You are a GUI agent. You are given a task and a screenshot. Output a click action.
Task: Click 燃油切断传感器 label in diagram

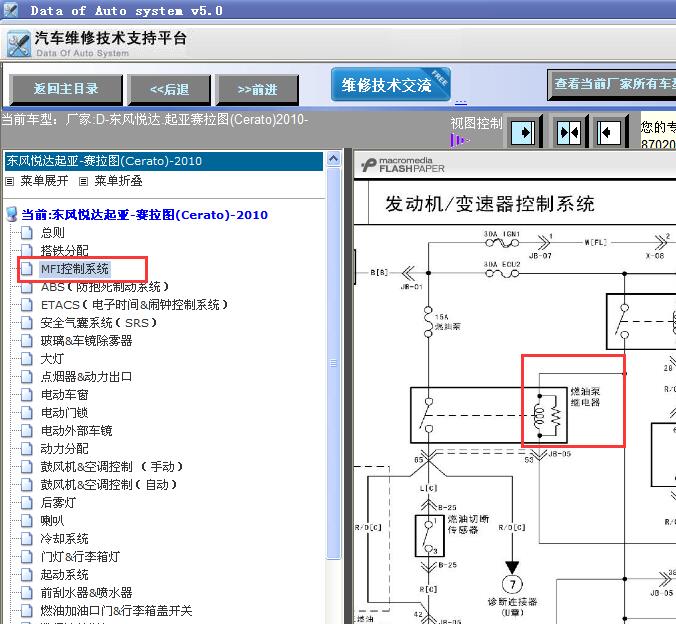coord(468,524)
